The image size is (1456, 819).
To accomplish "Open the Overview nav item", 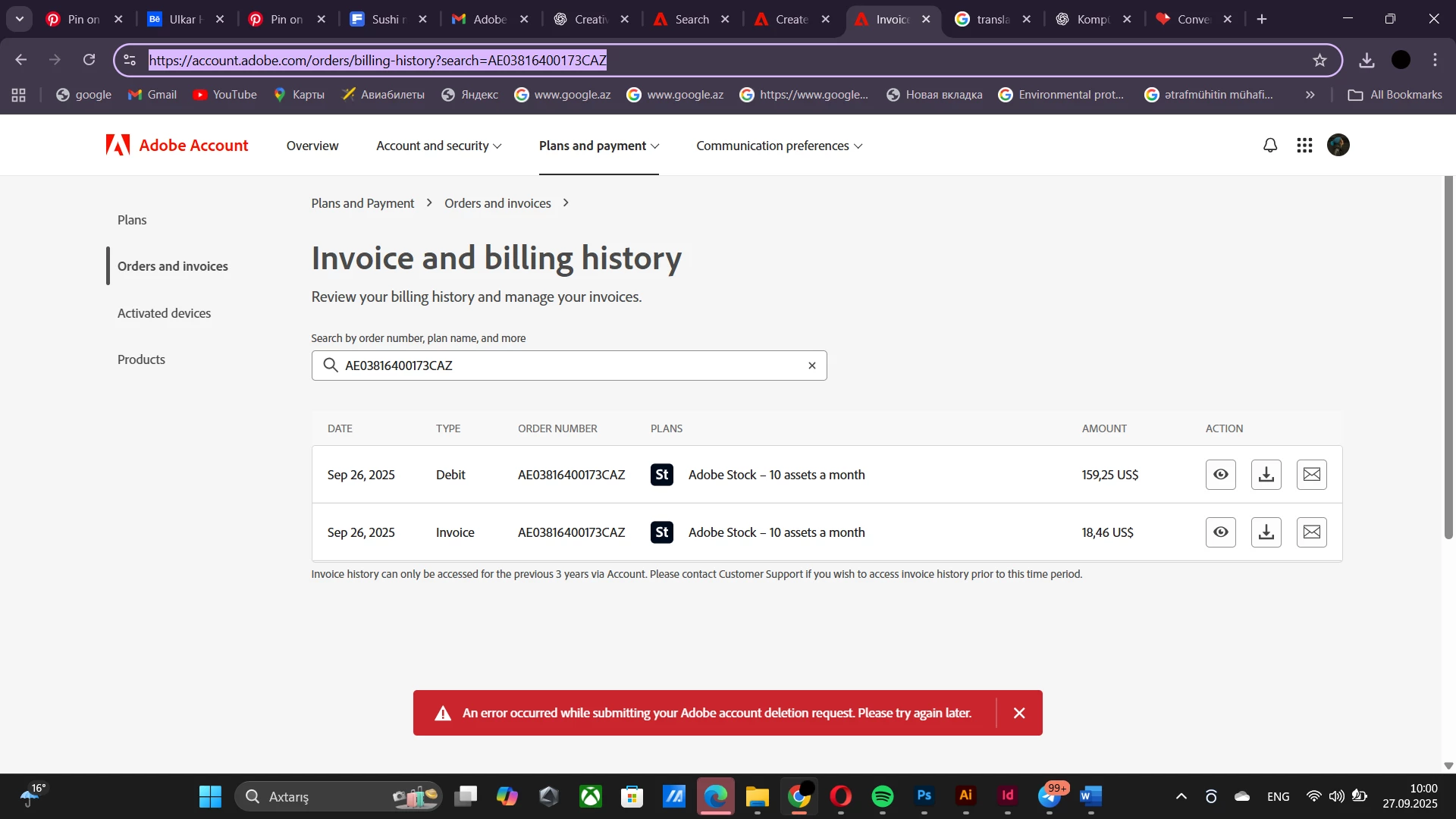I will (312, 146).
